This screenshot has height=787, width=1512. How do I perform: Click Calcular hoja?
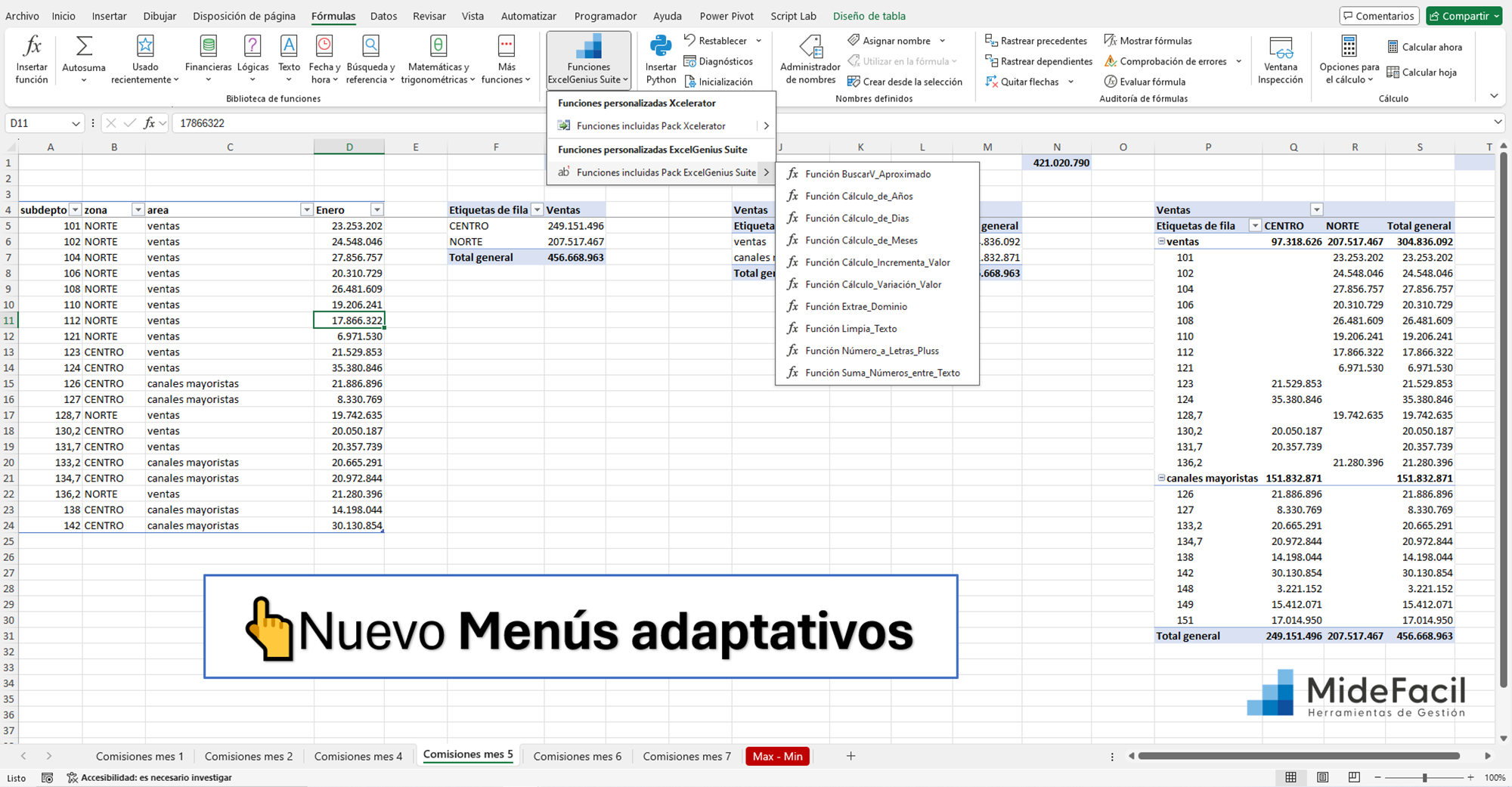1421,73
